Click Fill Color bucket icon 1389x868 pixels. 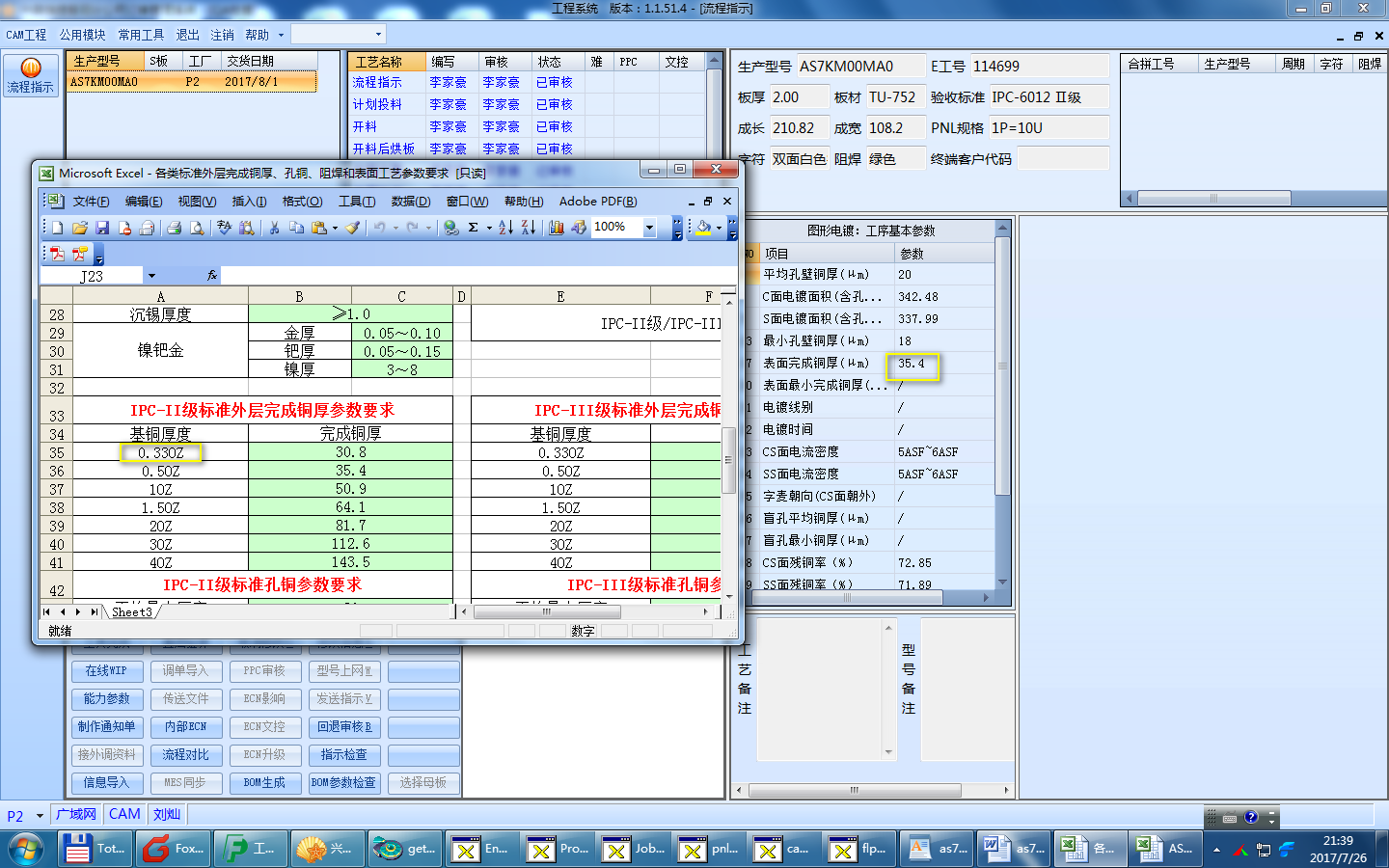[704, 228]
